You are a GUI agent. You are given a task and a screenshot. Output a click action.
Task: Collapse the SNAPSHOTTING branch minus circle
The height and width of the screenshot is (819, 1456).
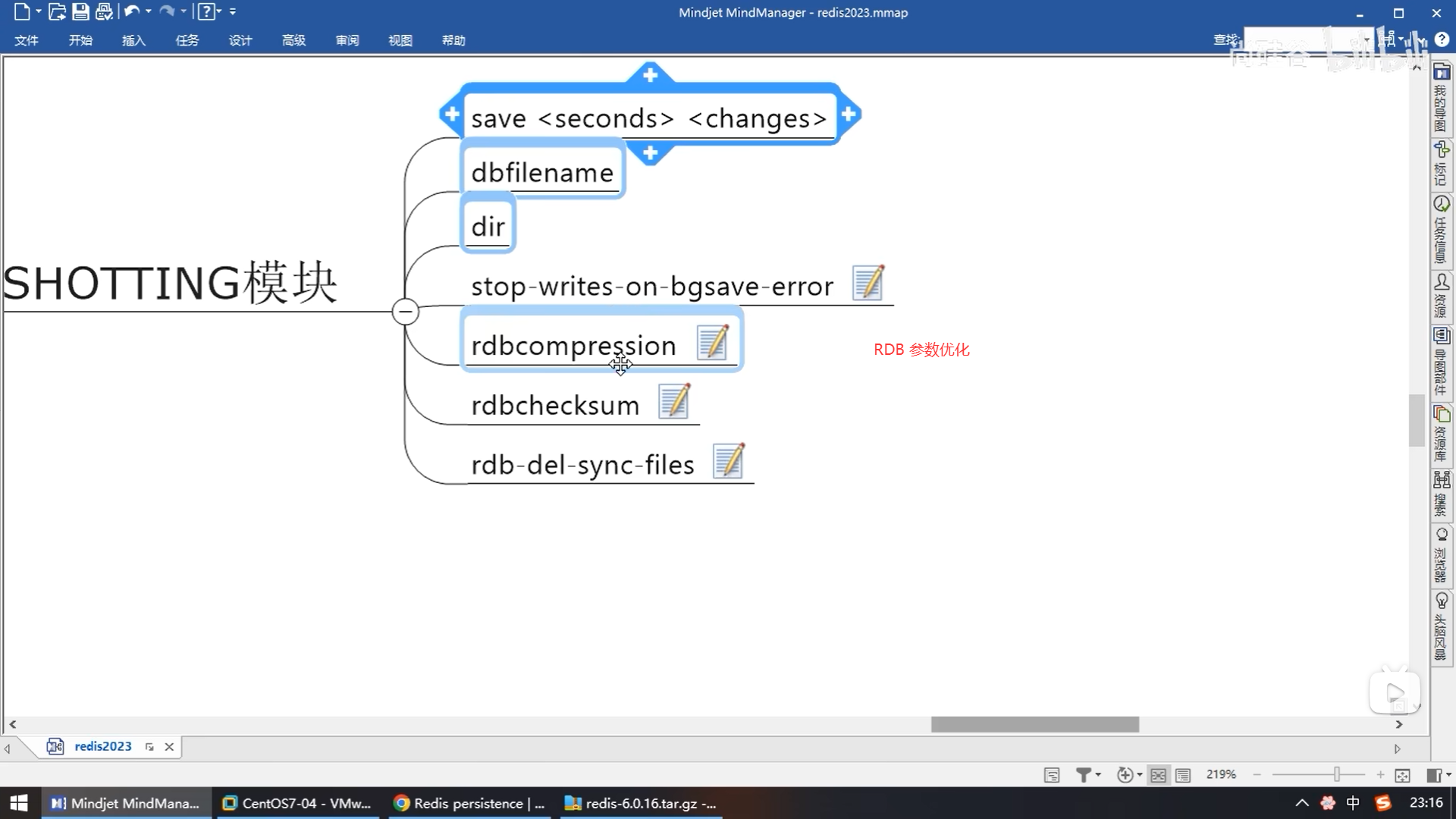click(406, 312)
